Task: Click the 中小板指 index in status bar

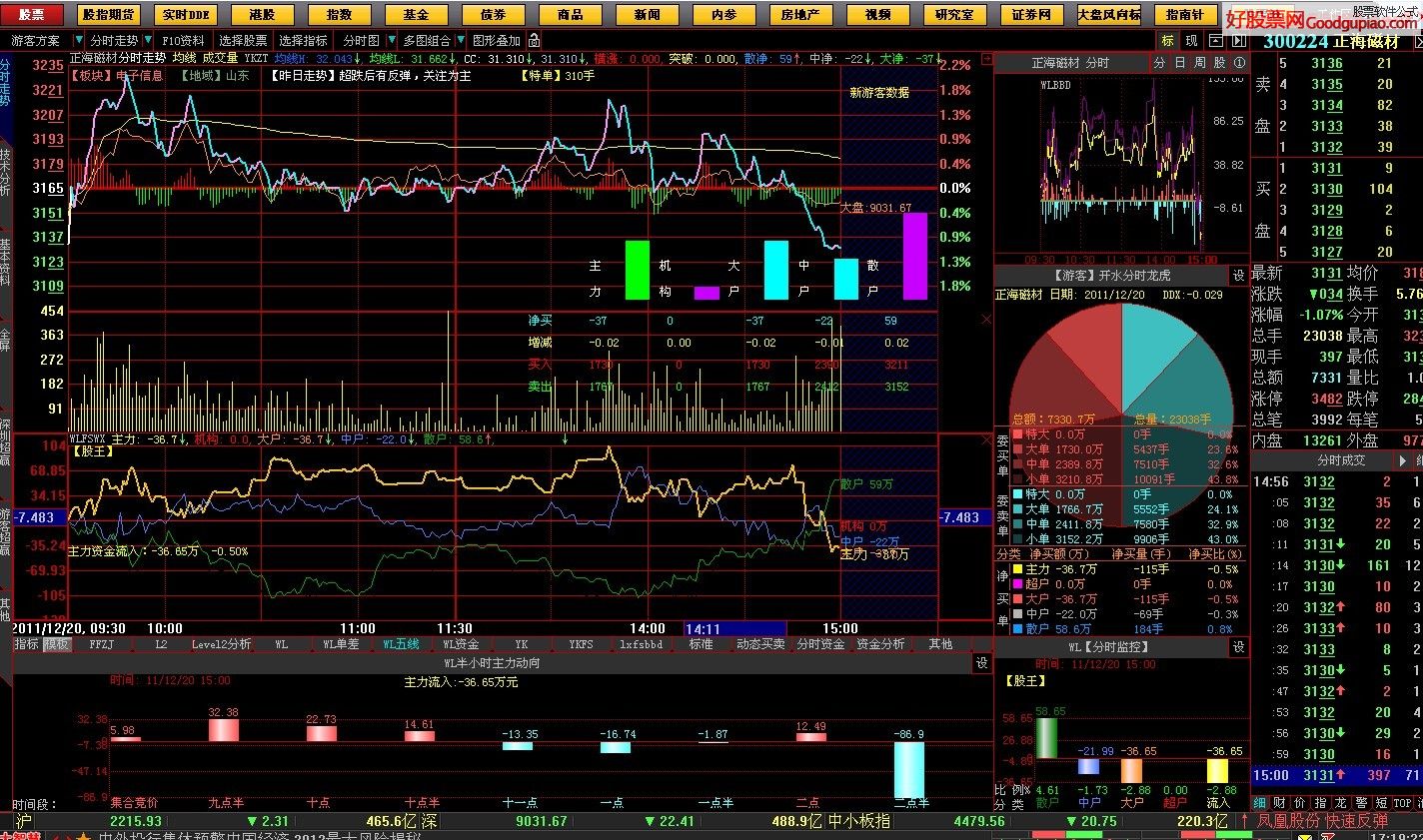Action: click(858, 821)
